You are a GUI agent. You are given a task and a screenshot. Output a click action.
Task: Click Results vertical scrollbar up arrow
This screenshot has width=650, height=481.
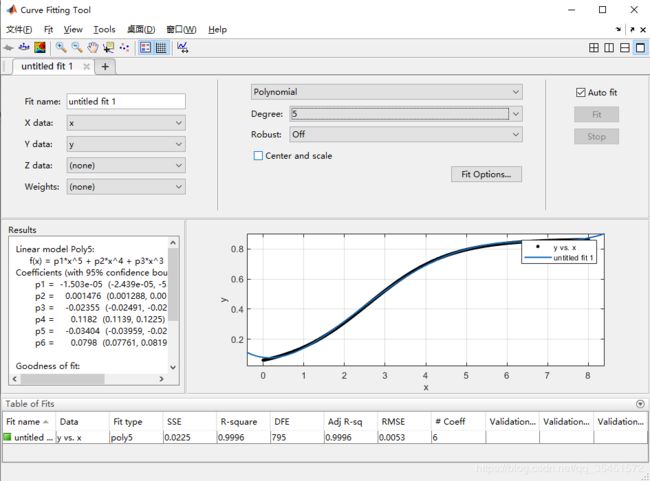point(173,243)
